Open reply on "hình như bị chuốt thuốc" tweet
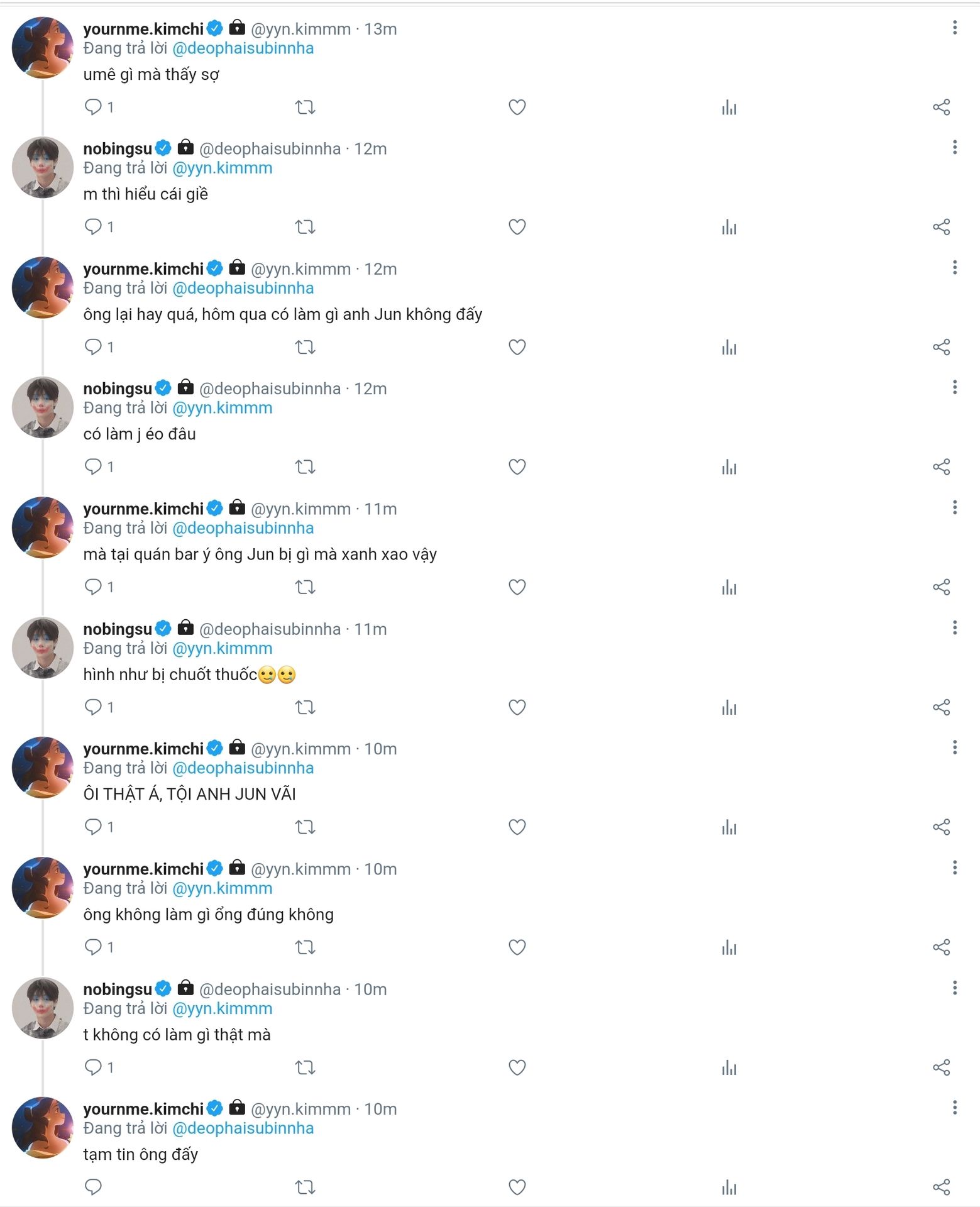 [x=93, y=707]
